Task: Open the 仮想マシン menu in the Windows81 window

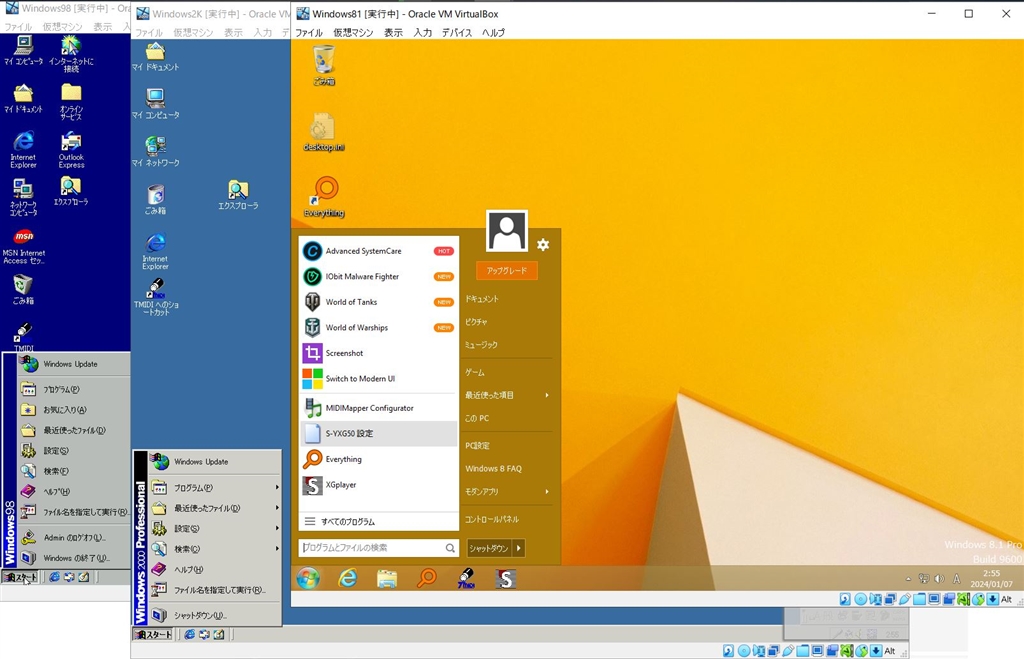Action: 353,32
